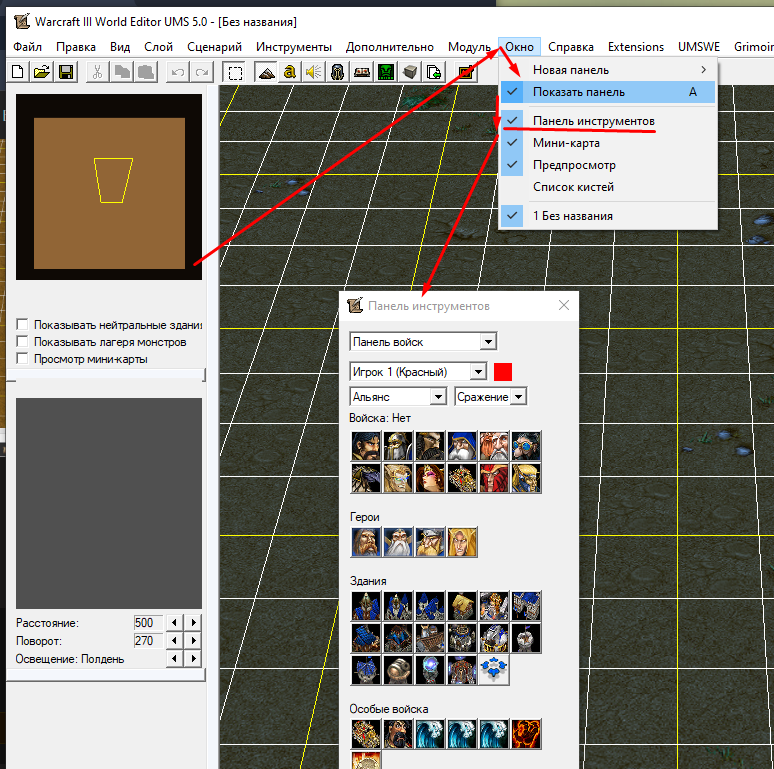Select the Town Hall building icon

pos(366,606)
